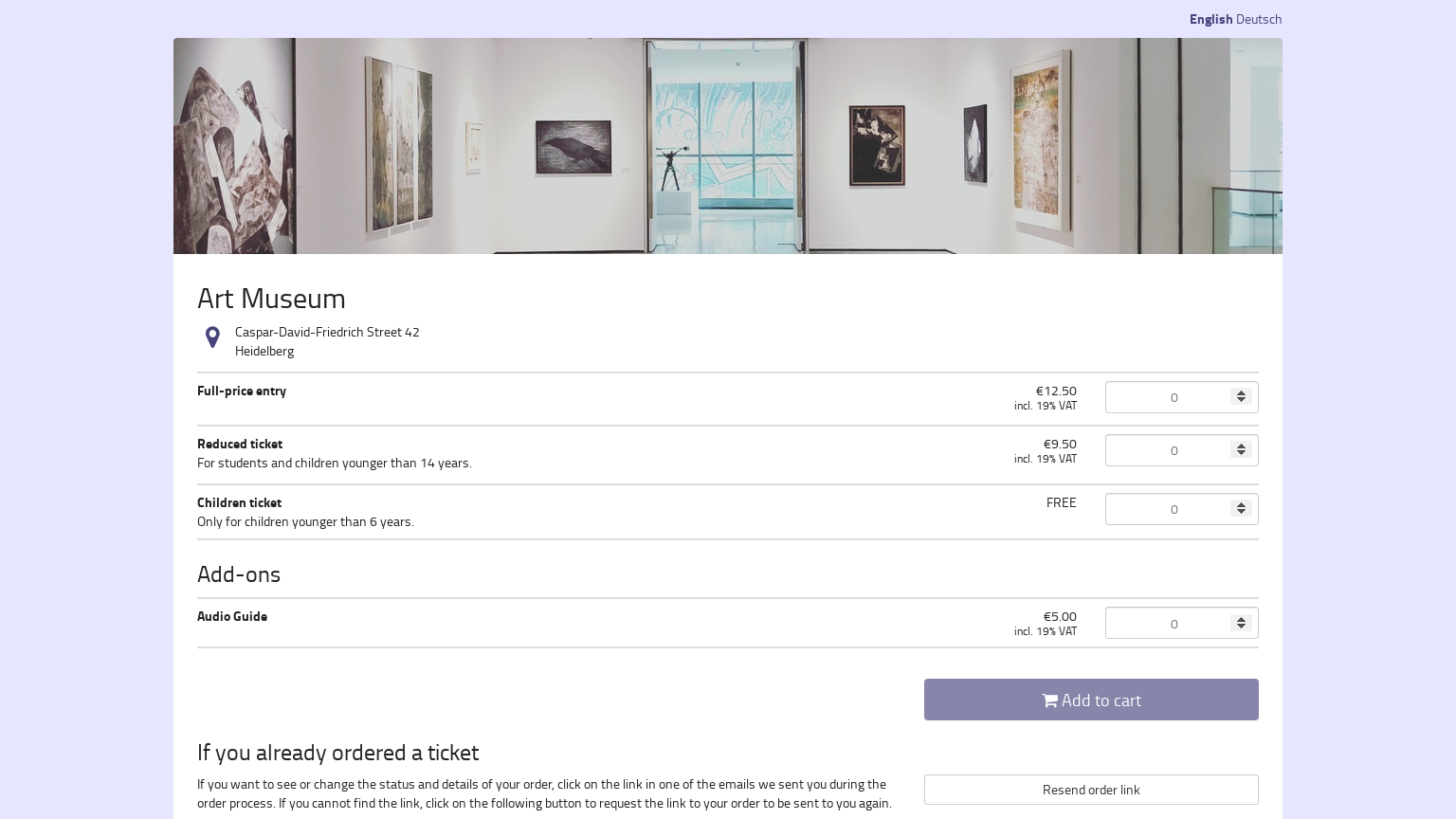Screen dimensions: 1456x819
Task: Decrease Reduced ticket quantity with down arrow
Action: tap(1241, 454)
